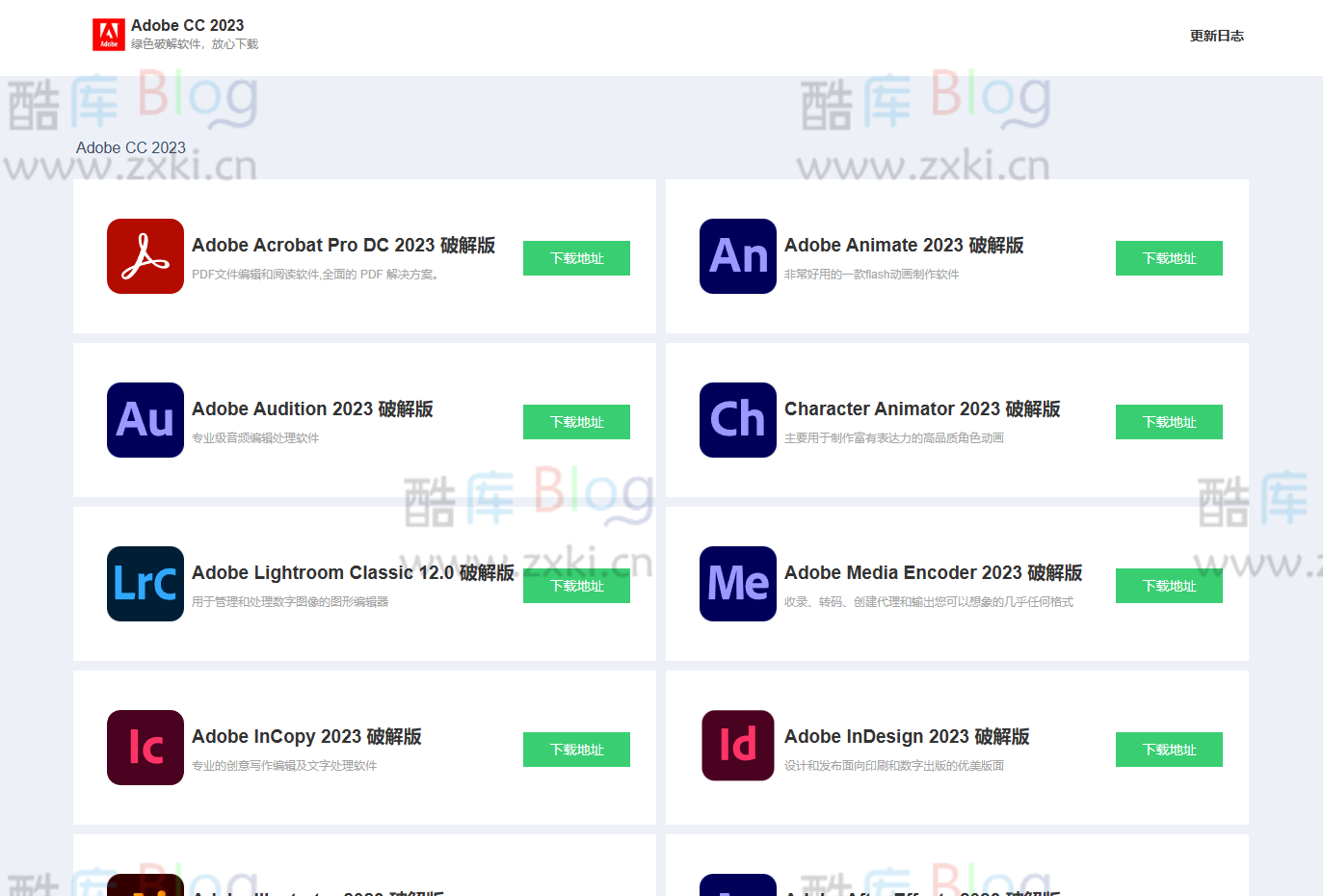The width and height of the screenshot is (1323, 896).
Task: Click 下载地址 for Character Animator 2023
Action: click(1169, 422)
